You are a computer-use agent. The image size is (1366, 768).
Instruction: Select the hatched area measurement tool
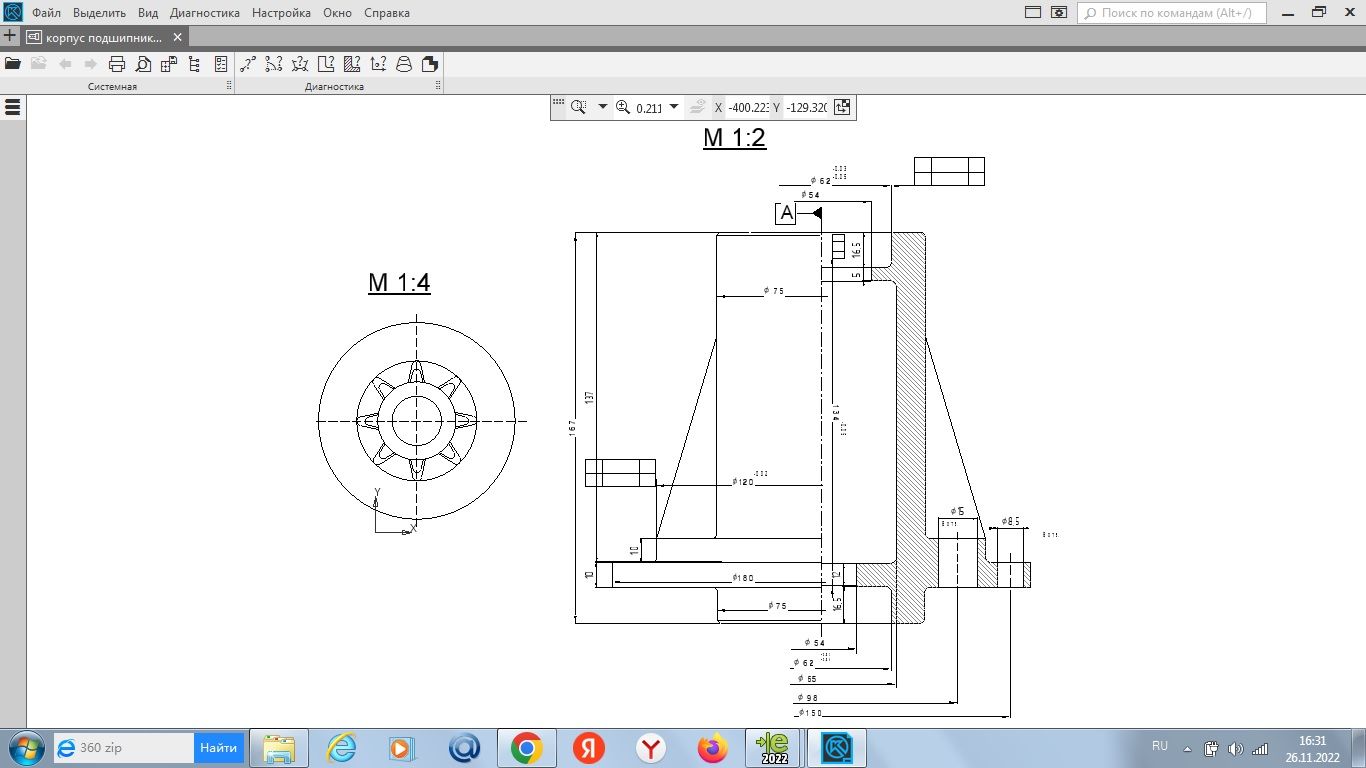click(x=351, y=64)
